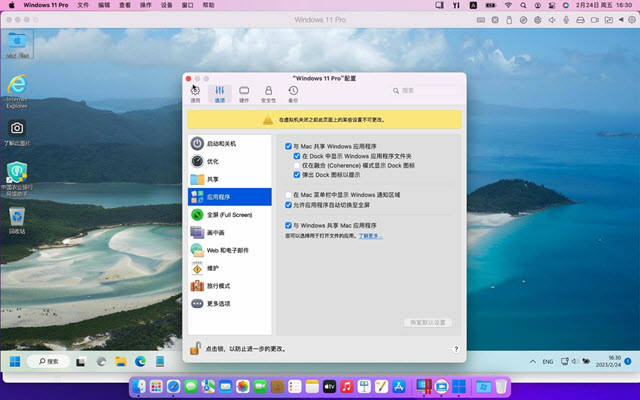The image size is (640, 400).
Task: Select 更多选项 in the options sidebar
Action: 230,304
